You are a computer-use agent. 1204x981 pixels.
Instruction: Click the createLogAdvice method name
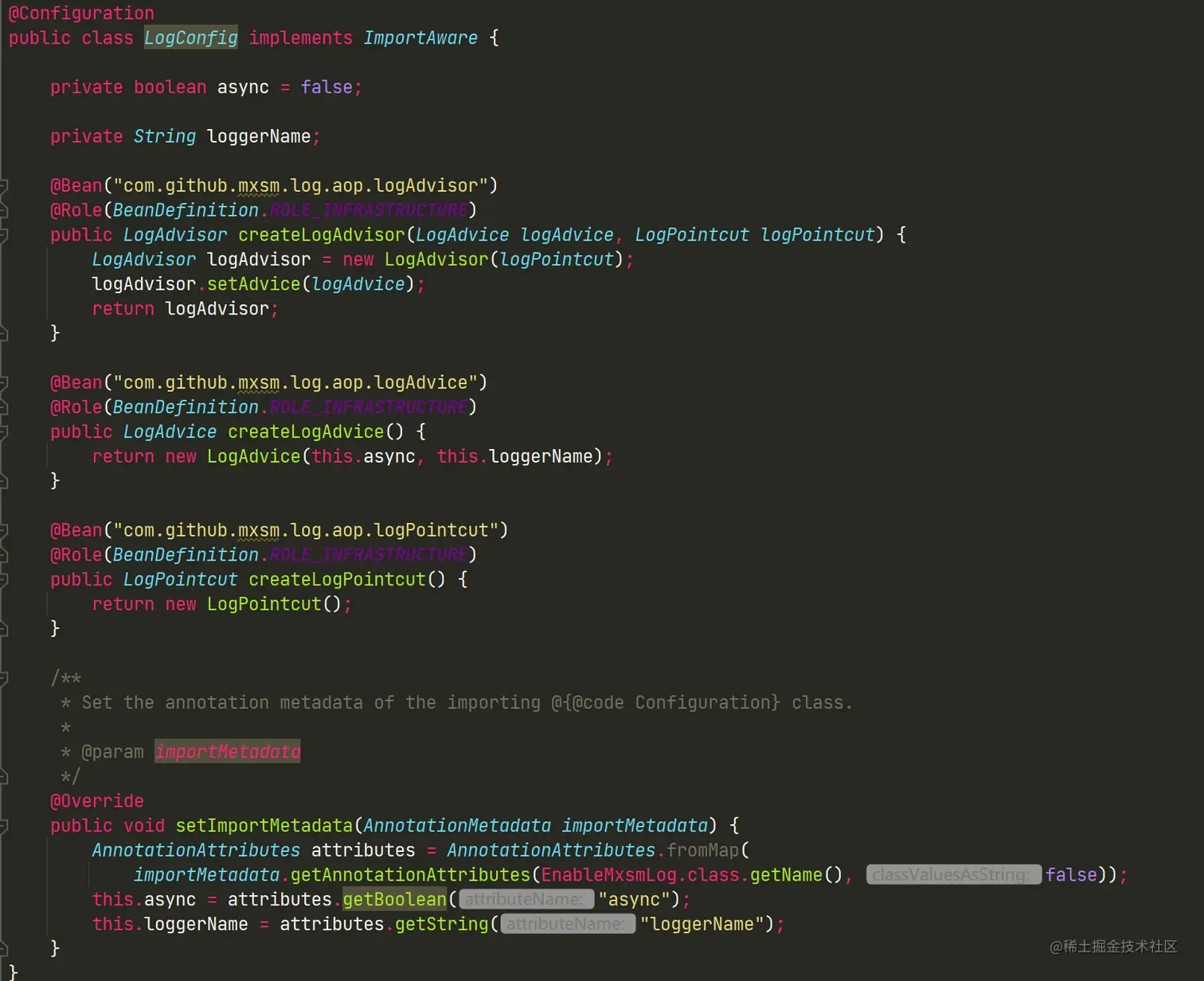coord(306,433)
